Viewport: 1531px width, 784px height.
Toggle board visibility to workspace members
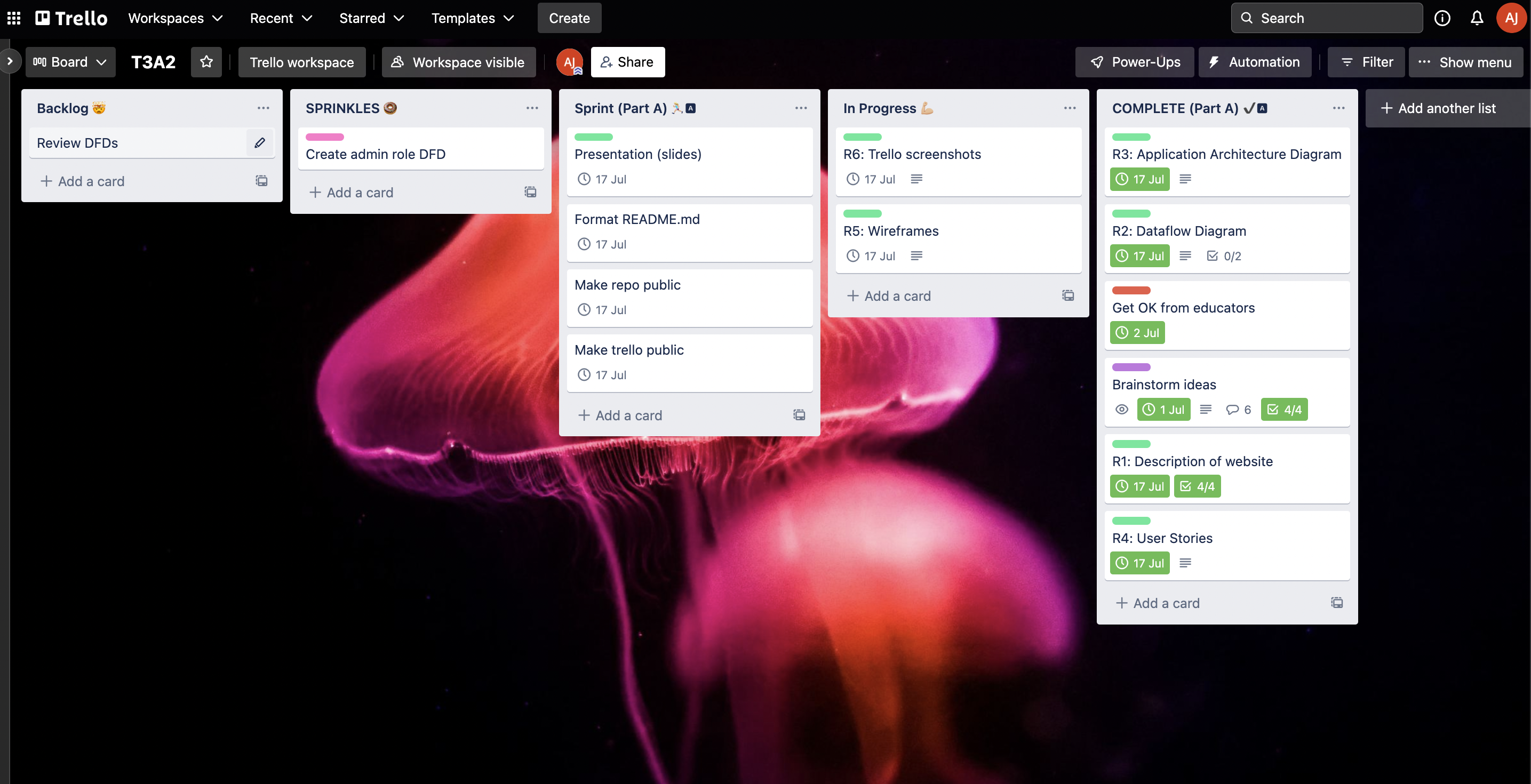[461, 62]
